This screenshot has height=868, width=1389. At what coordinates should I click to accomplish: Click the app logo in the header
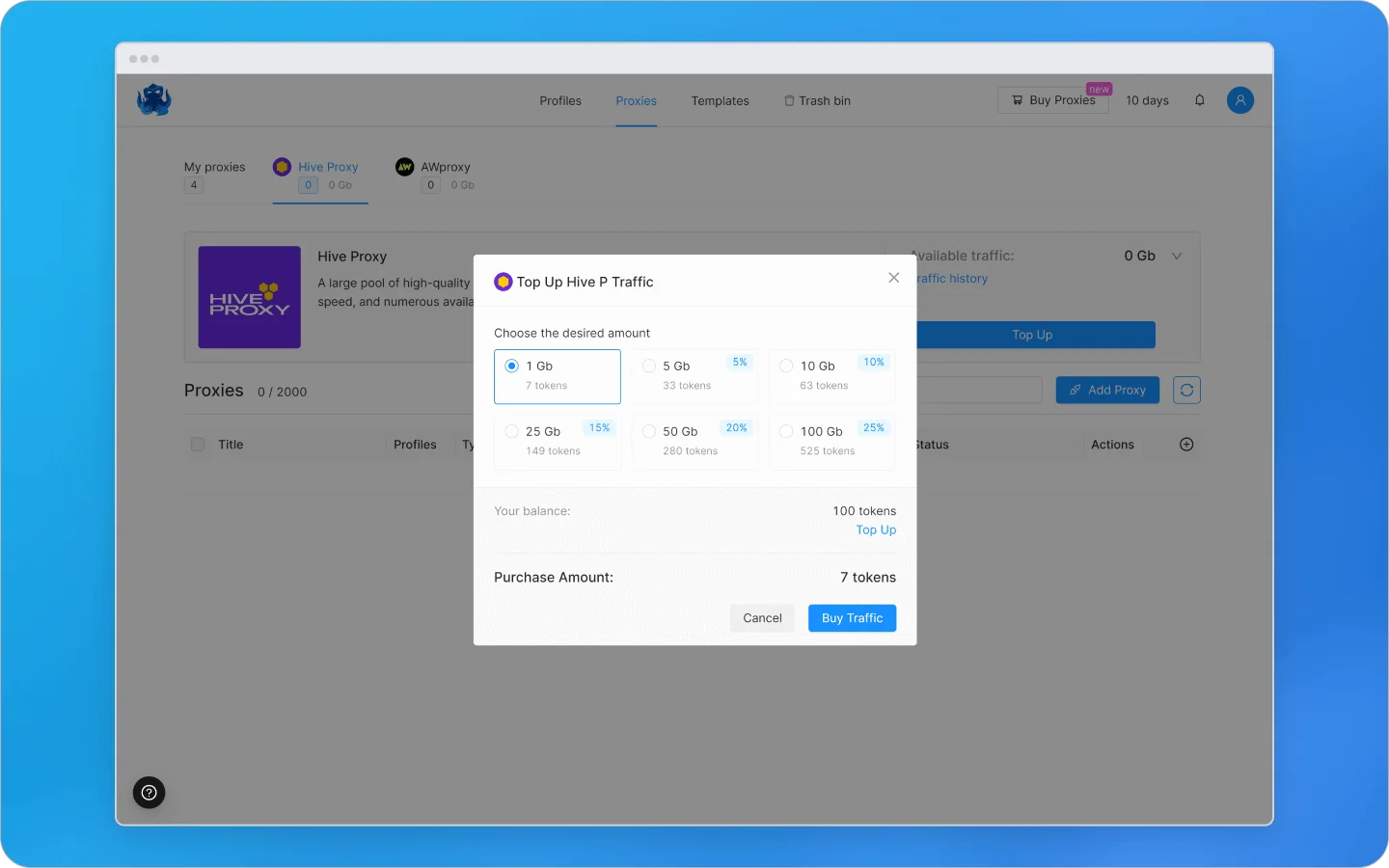[153, 100]
